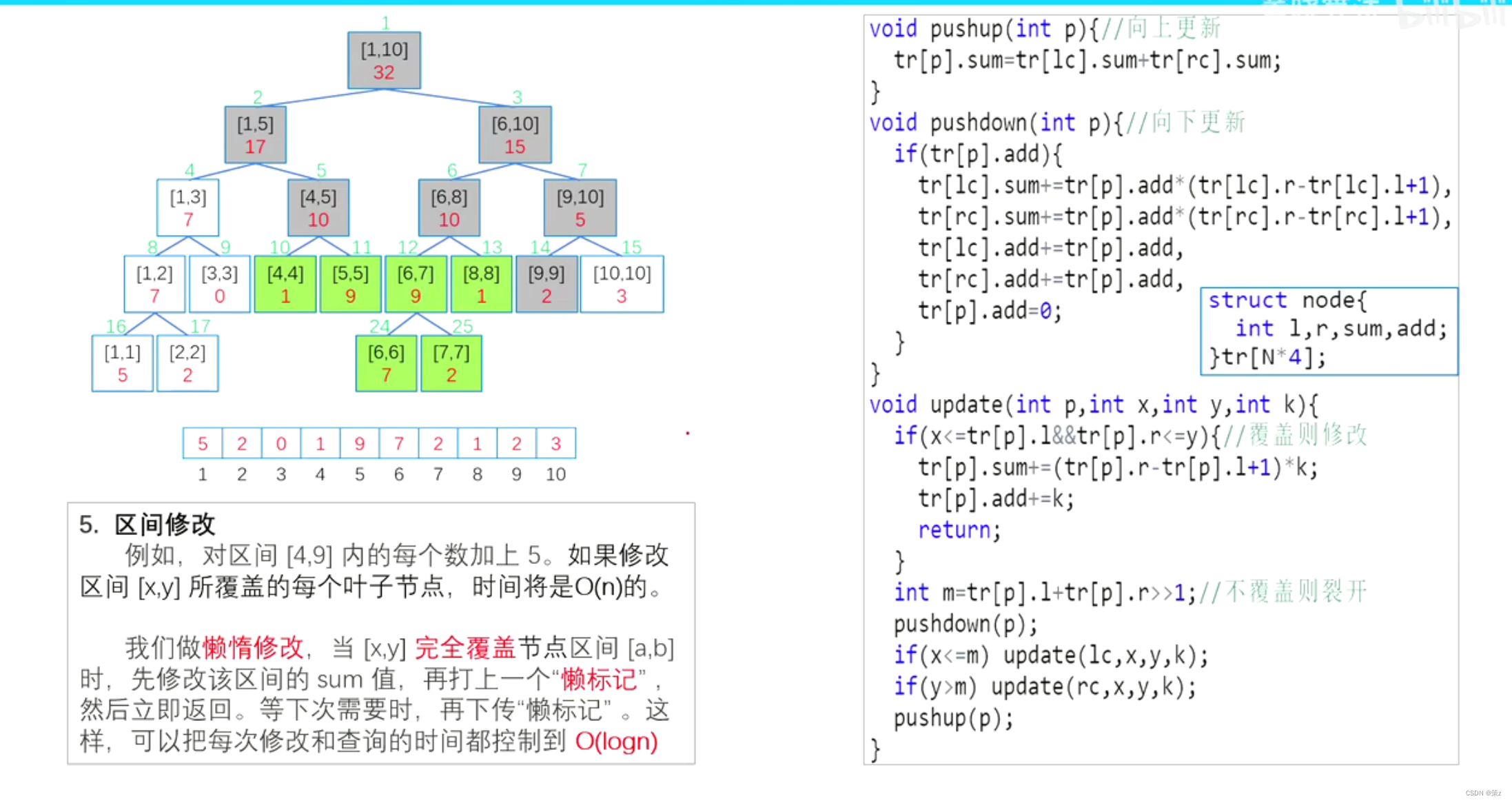Click array cell at index 1 holding 5

(203, 443)
